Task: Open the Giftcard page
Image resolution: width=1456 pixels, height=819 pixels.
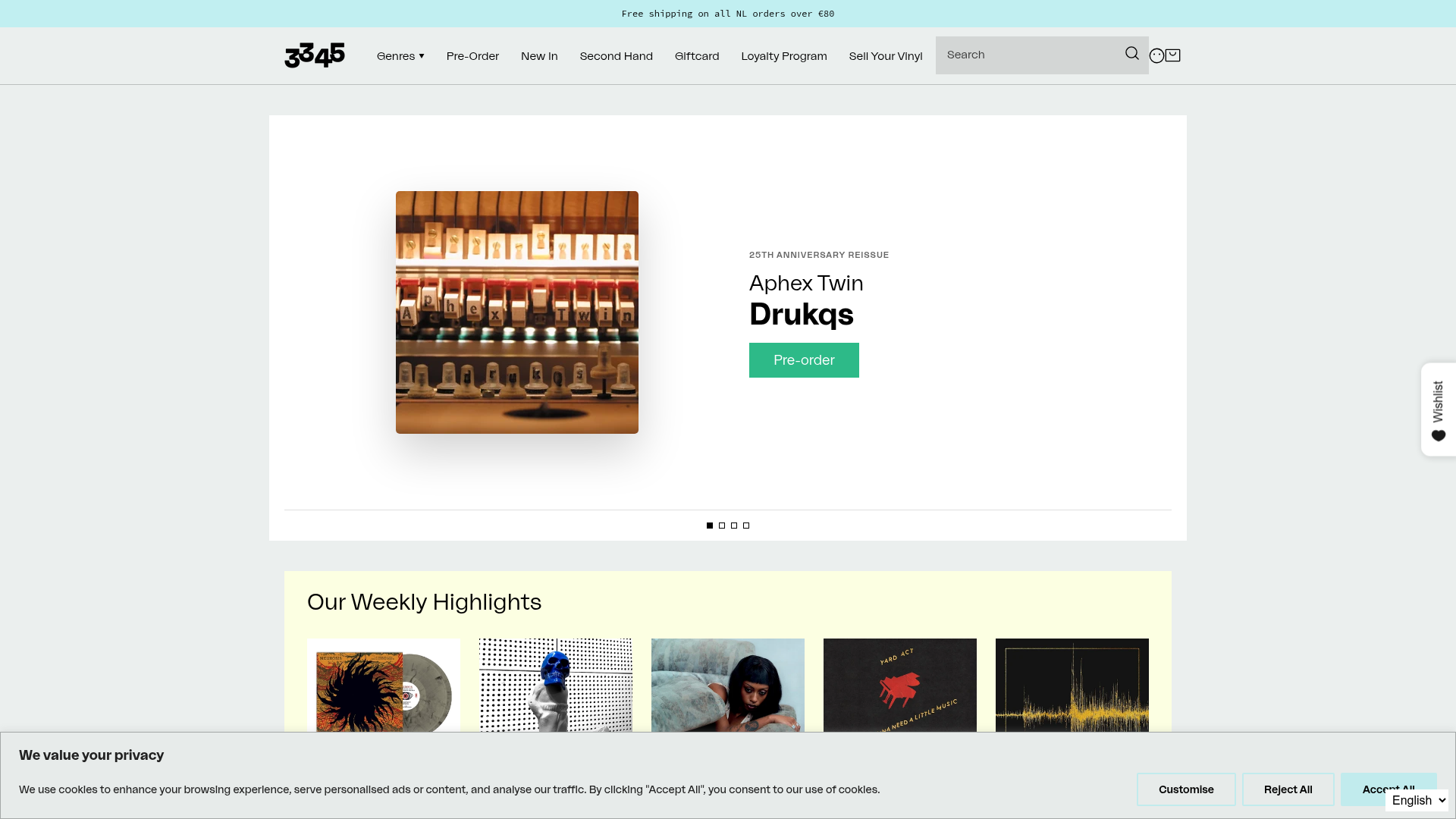Action: (x=697, y=56)
